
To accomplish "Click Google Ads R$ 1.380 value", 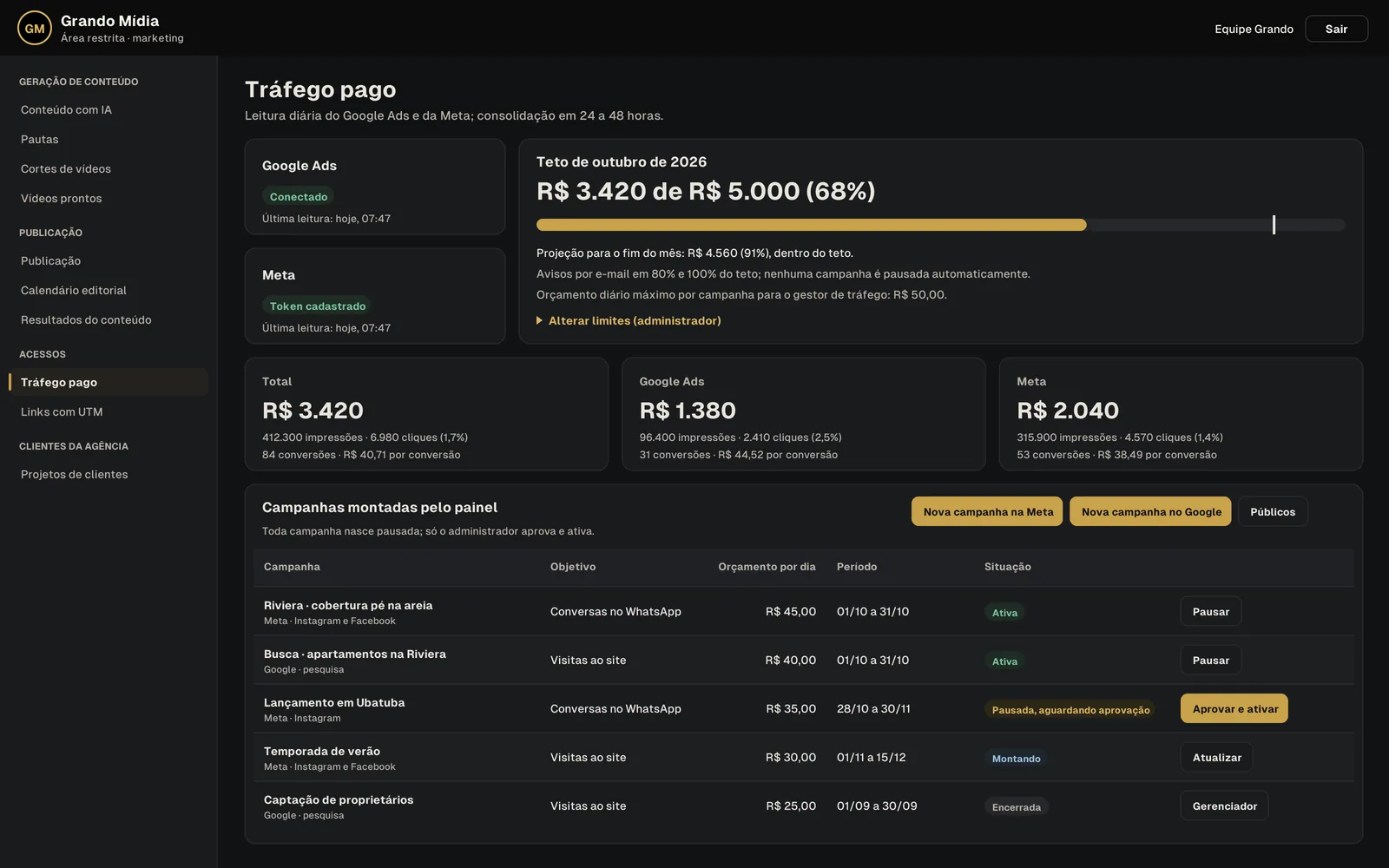I will coord(688,410).
